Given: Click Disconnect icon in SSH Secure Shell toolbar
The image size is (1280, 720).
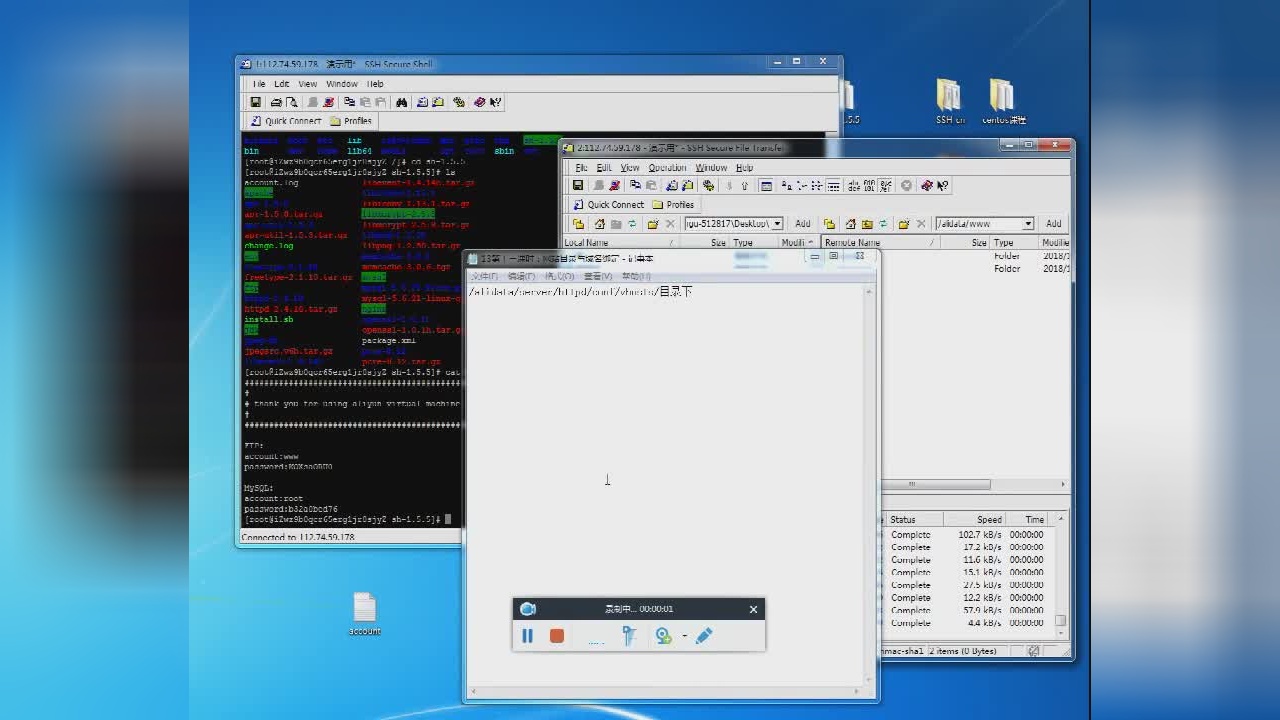Looking at the screenshot, I should pos(328,102).
